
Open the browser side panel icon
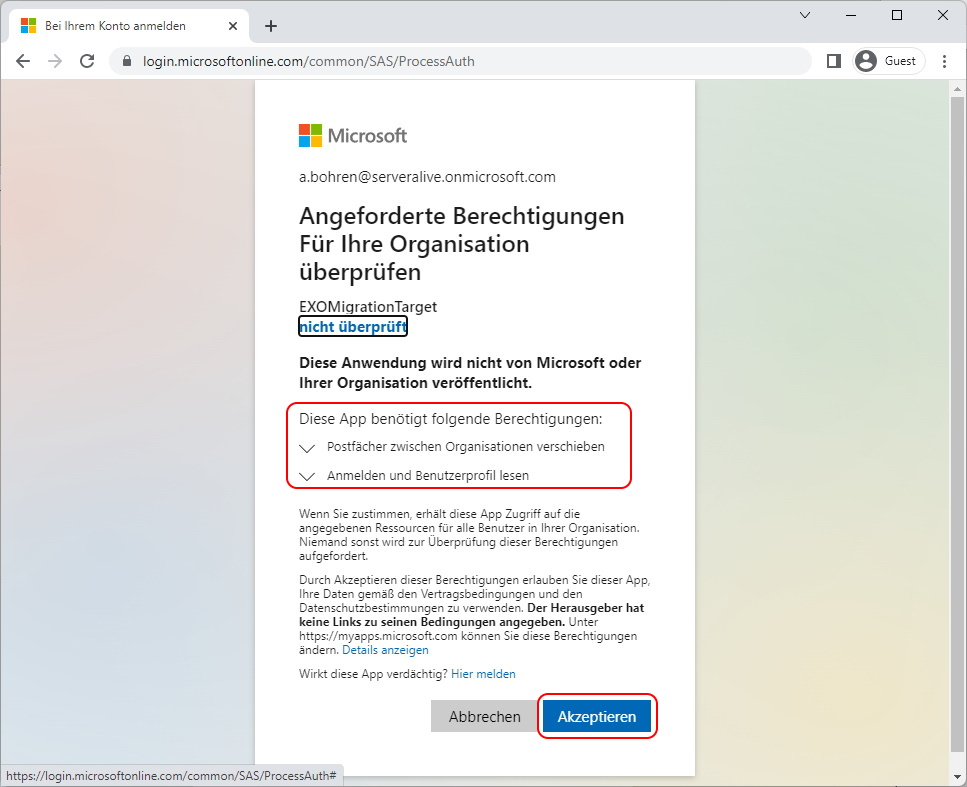click(x=834, y=61)
